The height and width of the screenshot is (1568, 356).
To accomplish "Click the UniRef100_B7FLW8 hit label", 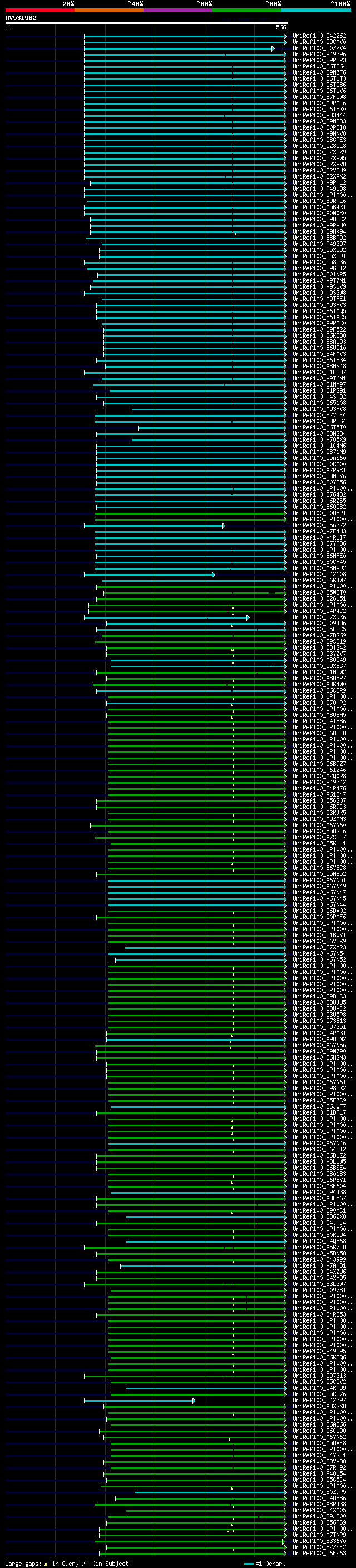I will coord(319,97).
